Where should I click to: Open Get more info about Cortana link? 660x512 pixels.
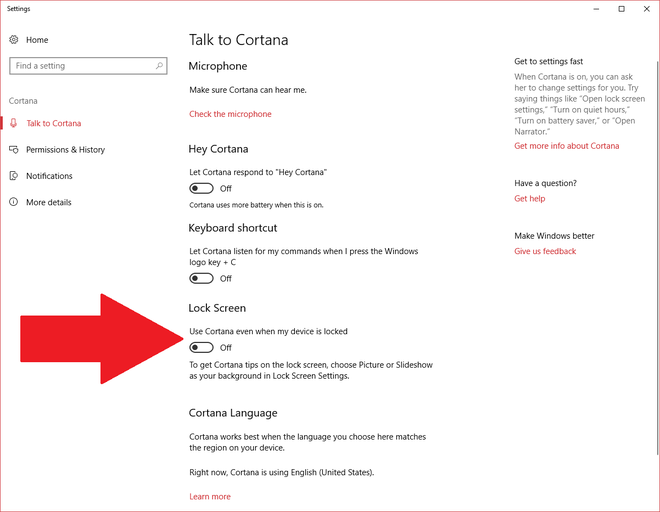(566, 146)
